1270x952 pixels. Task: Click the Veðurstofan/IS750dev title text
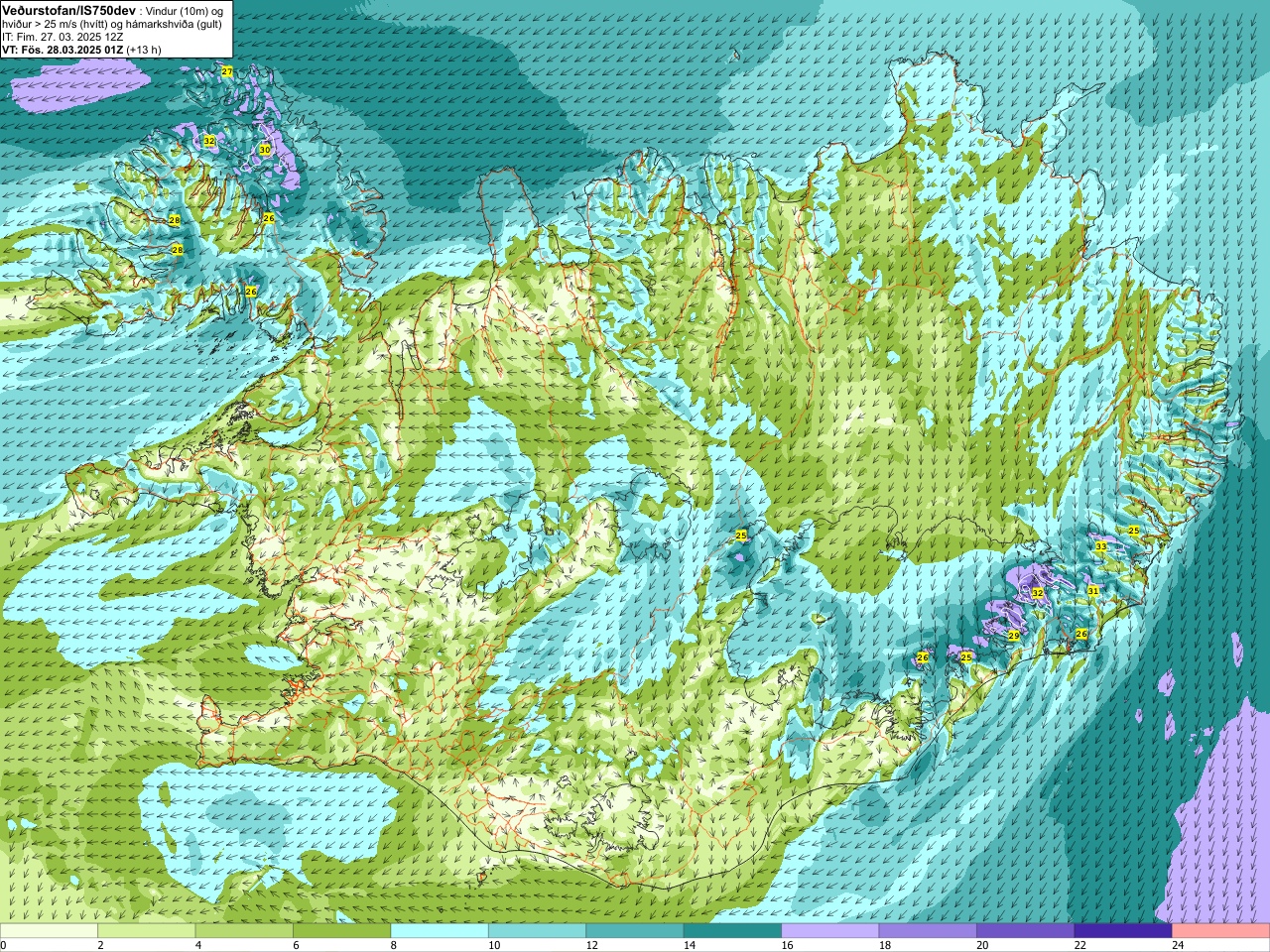click(68, 9)
